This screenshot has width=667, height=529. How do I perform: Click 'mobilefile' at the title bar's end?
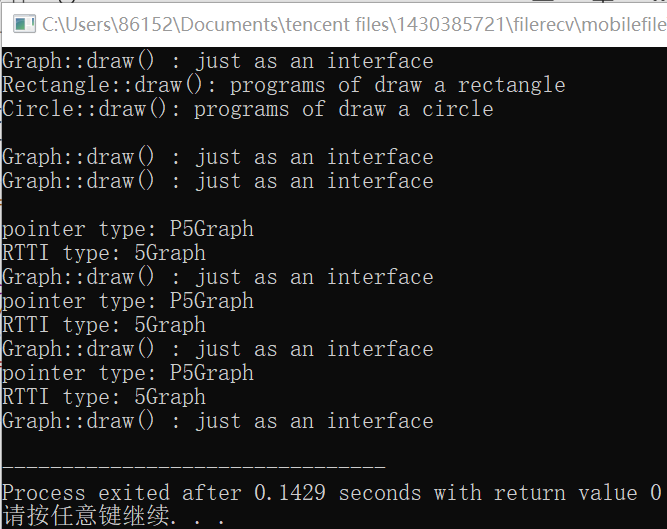[x=624, y=24]
